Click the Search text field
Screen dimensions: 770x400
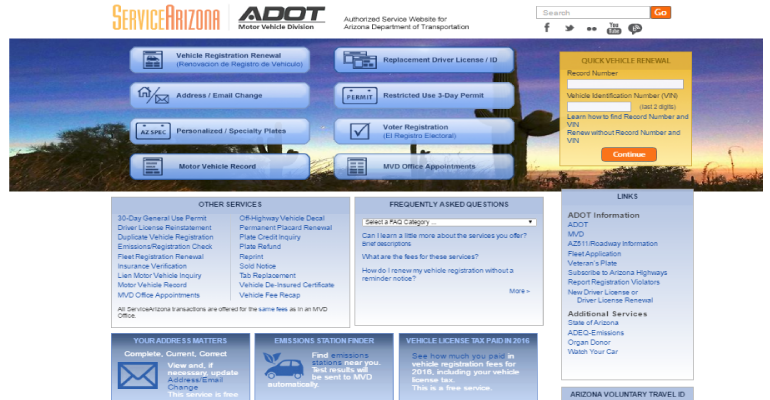coord(592,12)
